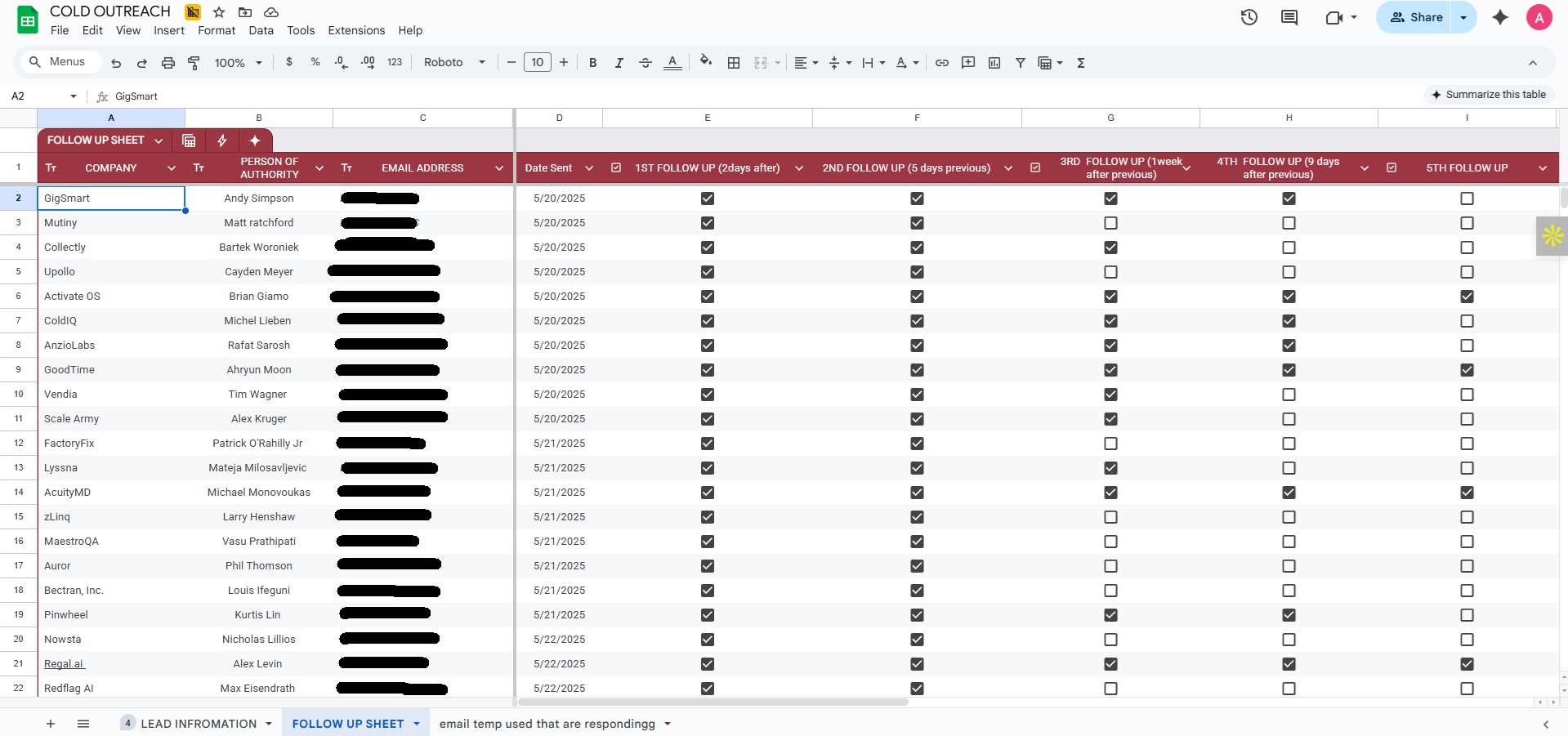This screenshot has height=736, width=1568.
Task: Uncheck 1st follow up for Collectly
Action: coord(708,248)
